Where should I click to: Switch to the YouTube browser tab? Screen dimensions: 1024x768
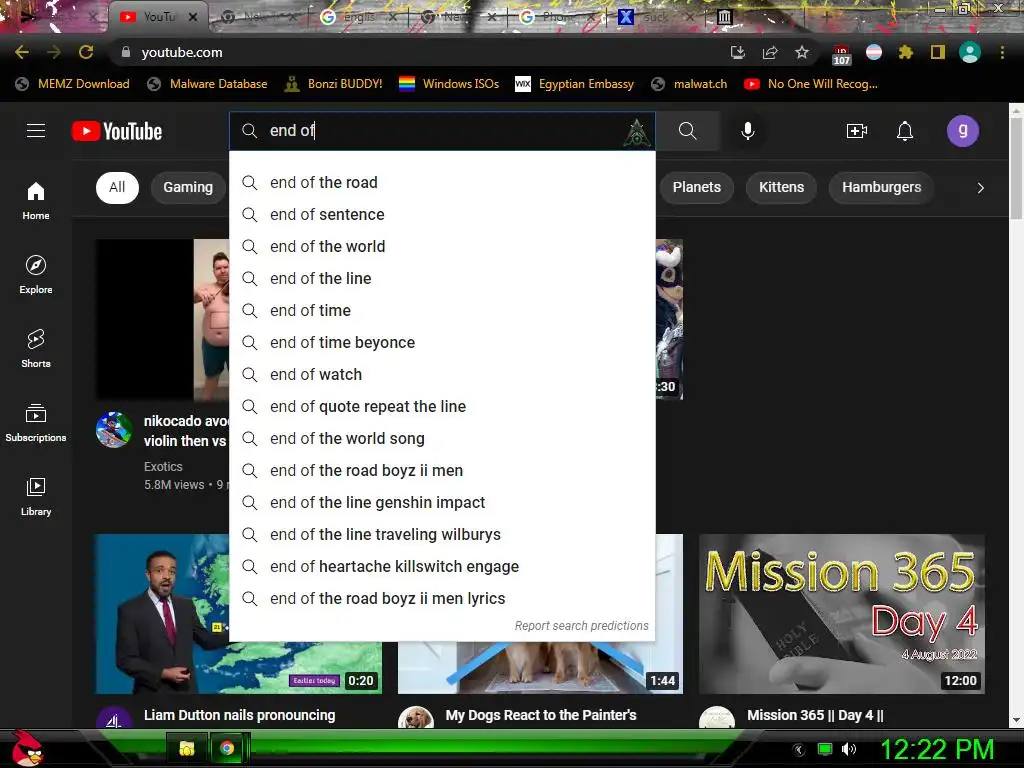coord(159,17)
